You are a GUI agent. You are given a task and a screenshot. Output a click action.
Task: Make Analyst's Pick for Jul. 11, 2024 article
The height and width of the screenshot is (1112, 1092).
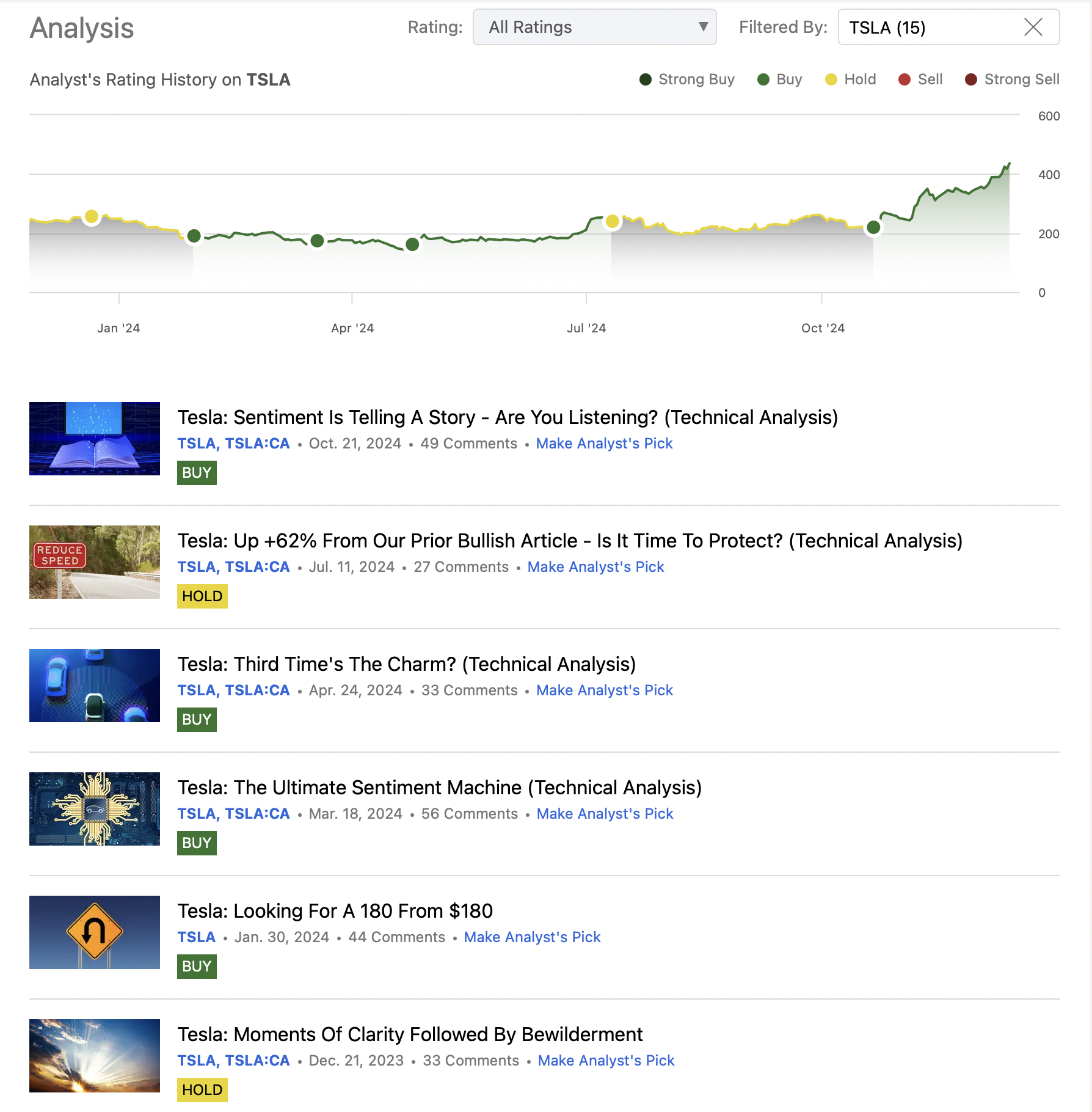[x=595, y=567]
